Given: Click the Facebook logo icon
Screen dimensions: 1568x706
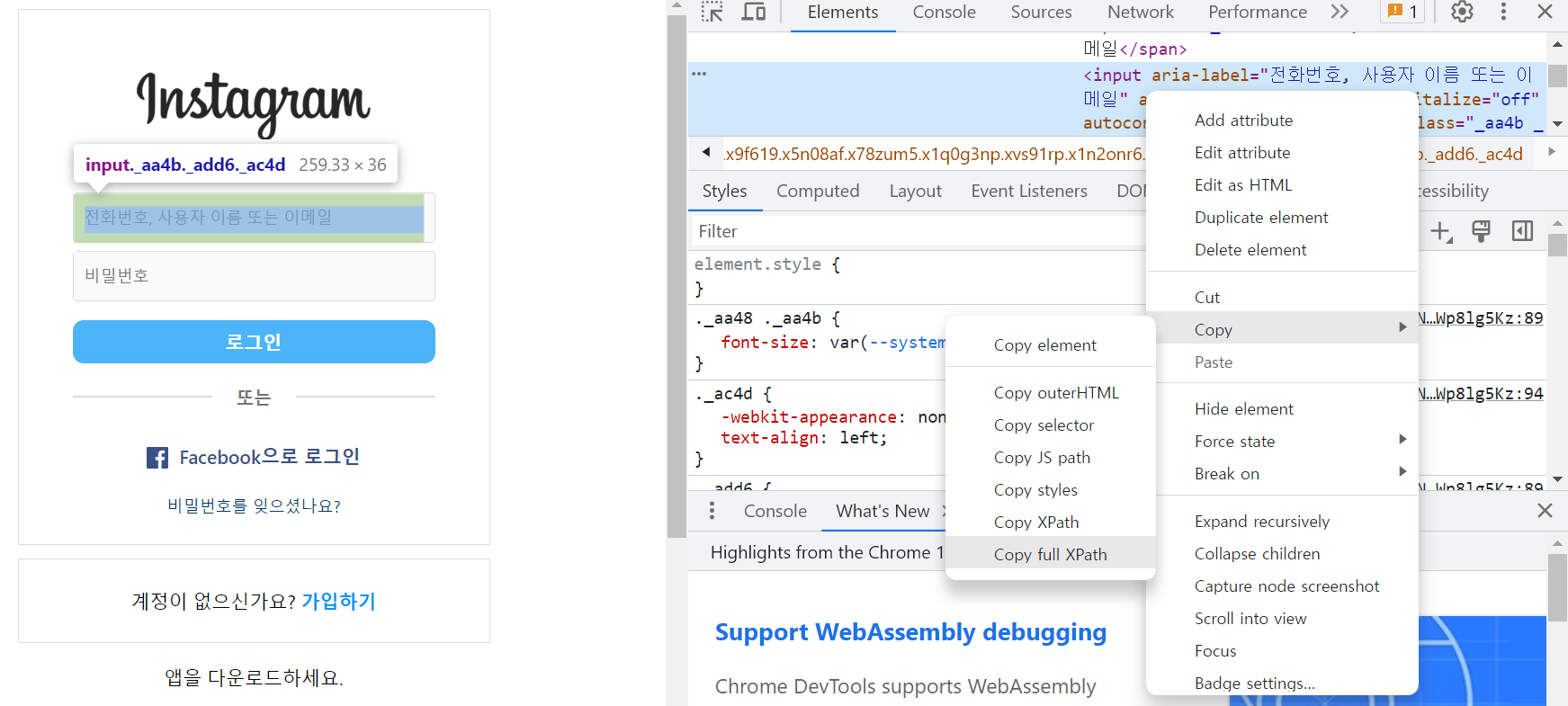Looking at the screenshot, I should point(157,458).
